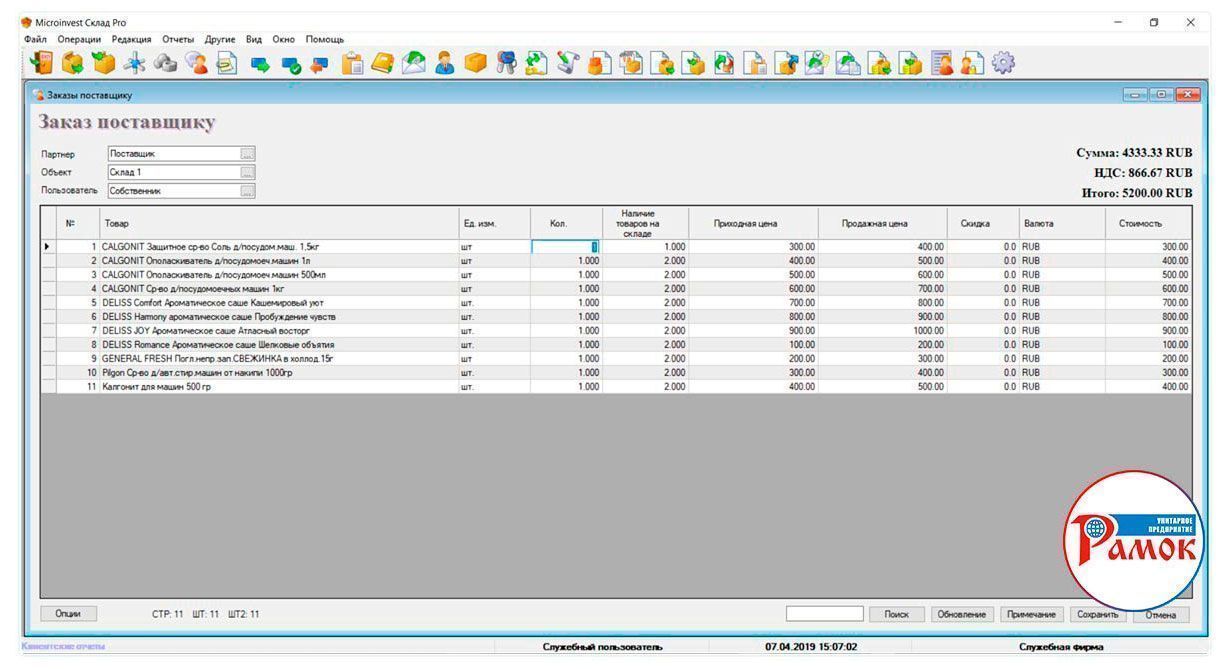Open the Отчеты menu
The height and width of the screenshot is (669, 1230).
(178, 39)
